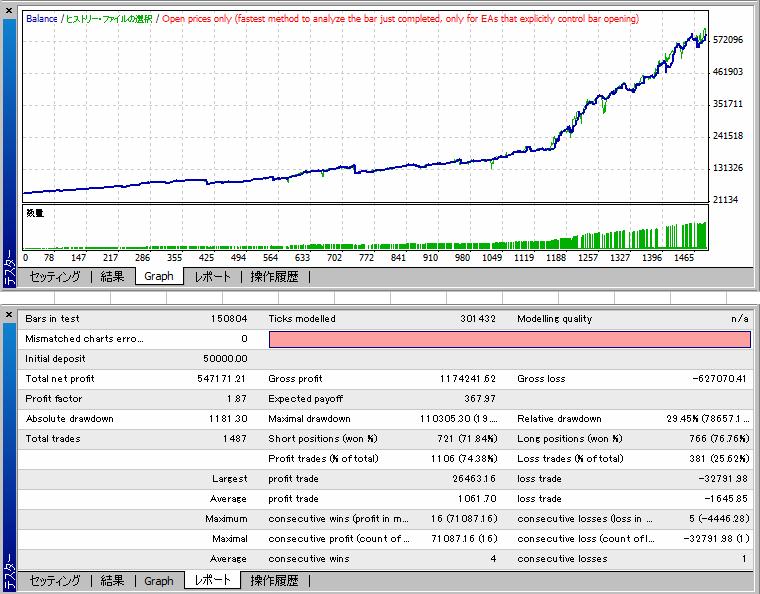Viewport: 760px width, 594px height.
Task: Select Loss trades value 381 (25.62%)
Action: point(719,459)
